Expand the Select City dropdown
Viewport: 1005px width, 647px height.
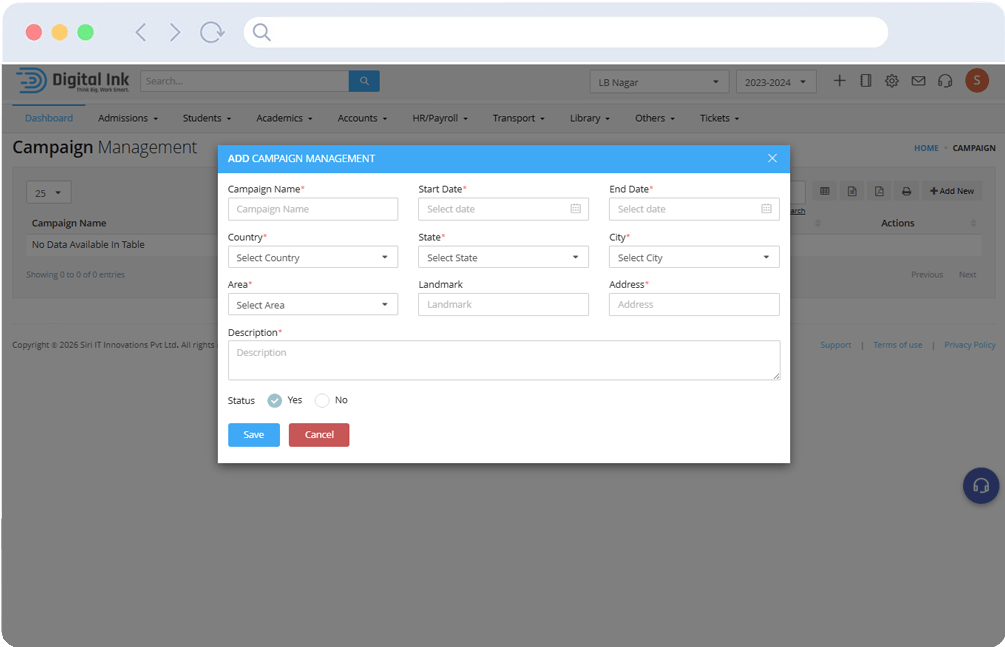(x=694, y=257)
